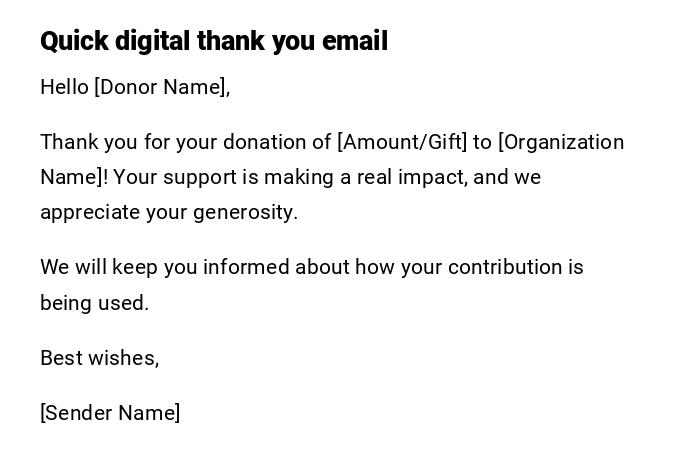
Task: Select the [Amount/Gift] placeholder text
Action: pos(402,142)
